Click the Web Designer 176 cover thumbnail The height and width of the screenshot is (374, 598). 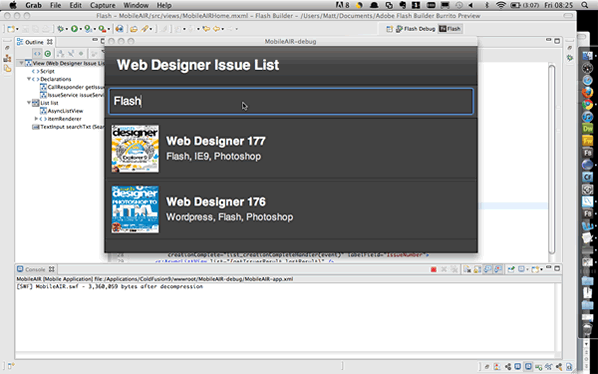tap(135, 209)
